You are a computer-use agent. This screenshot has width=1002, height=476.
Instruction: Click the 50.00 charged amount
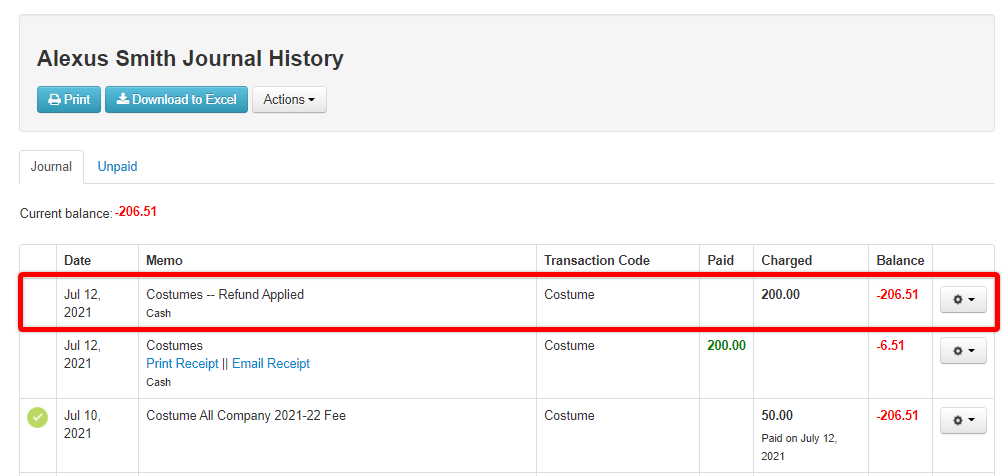[x=777, y=415]
